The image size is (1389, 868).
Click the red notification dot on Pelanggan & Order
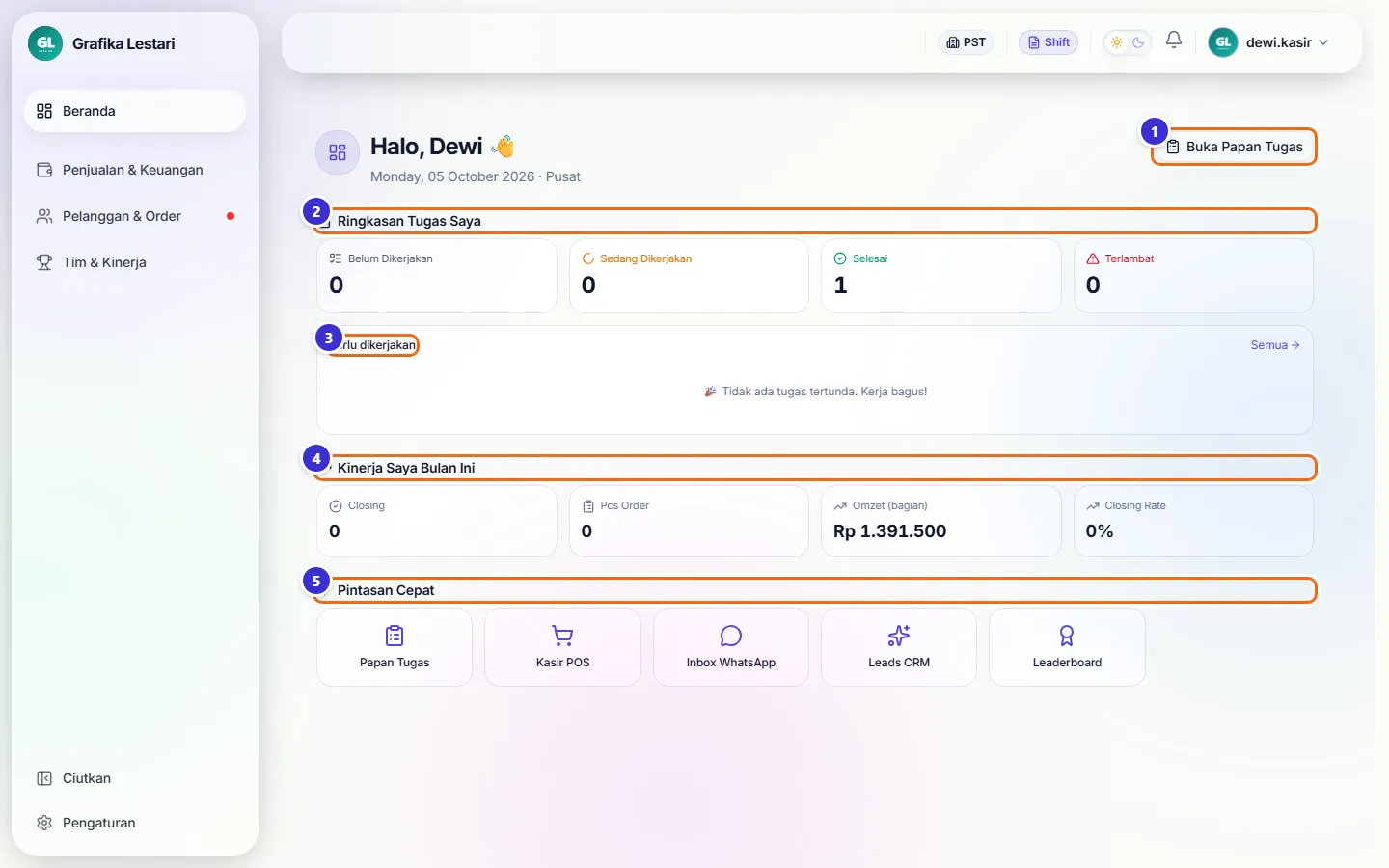point(231,216)
